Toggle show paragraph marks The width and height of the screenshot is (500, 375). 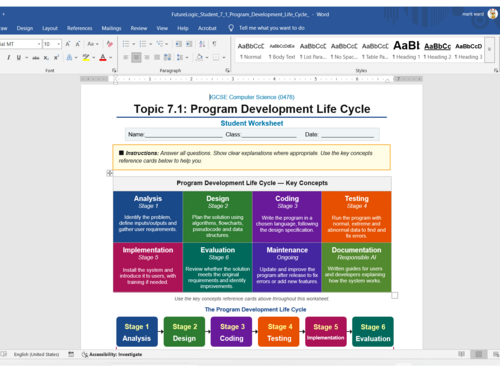coord(214,44)
